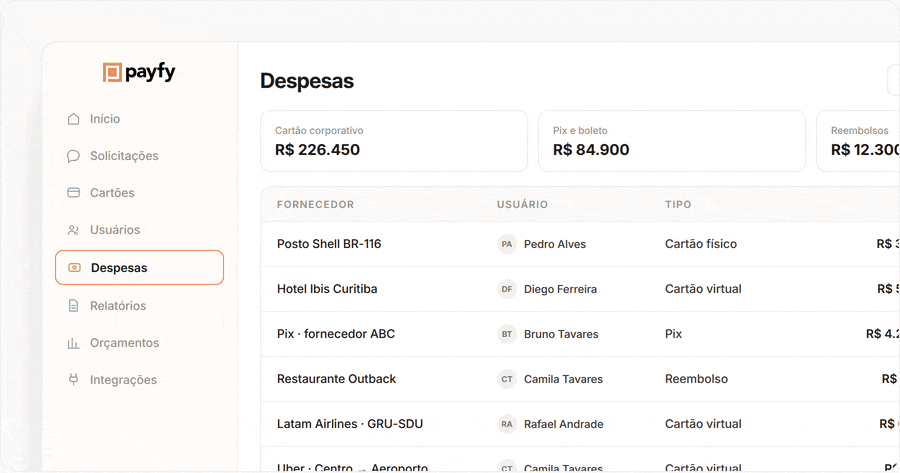
Task: Click the Relatórios document icon
Action: 73,306
